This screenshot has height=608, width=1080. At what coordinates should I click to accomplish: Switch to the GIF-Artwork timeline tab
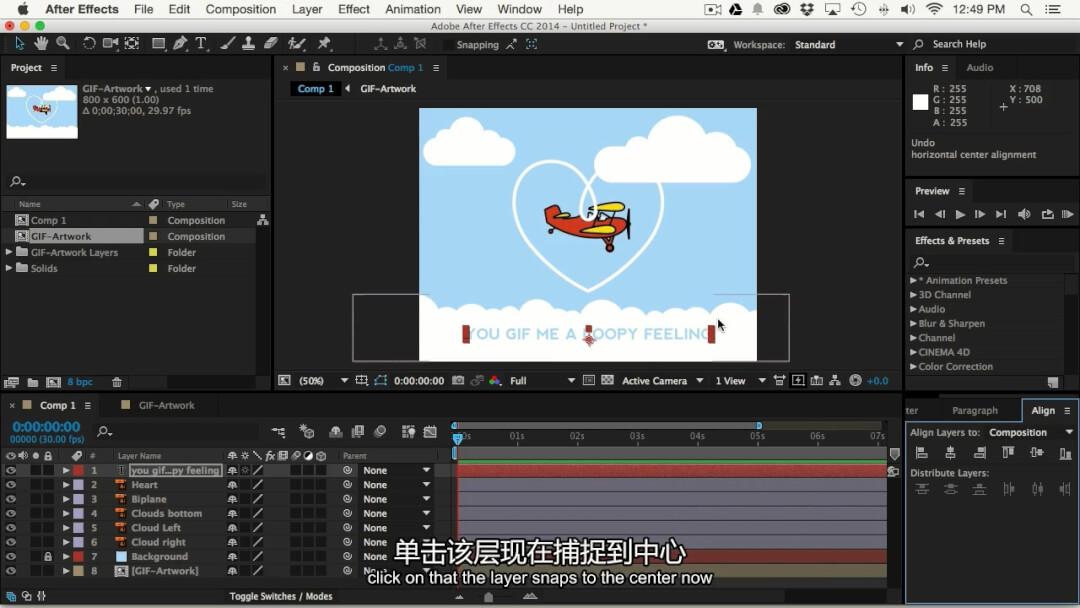[166, 406]
